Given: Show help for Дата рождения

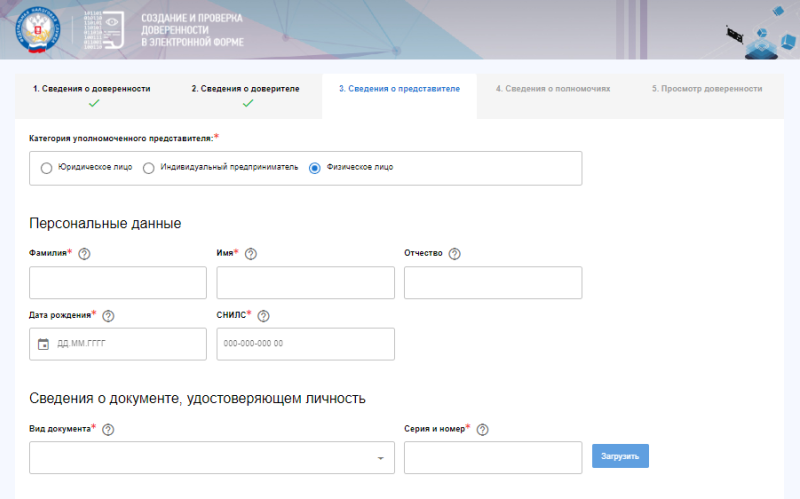Looking at the screenshot, I should 108,316.
